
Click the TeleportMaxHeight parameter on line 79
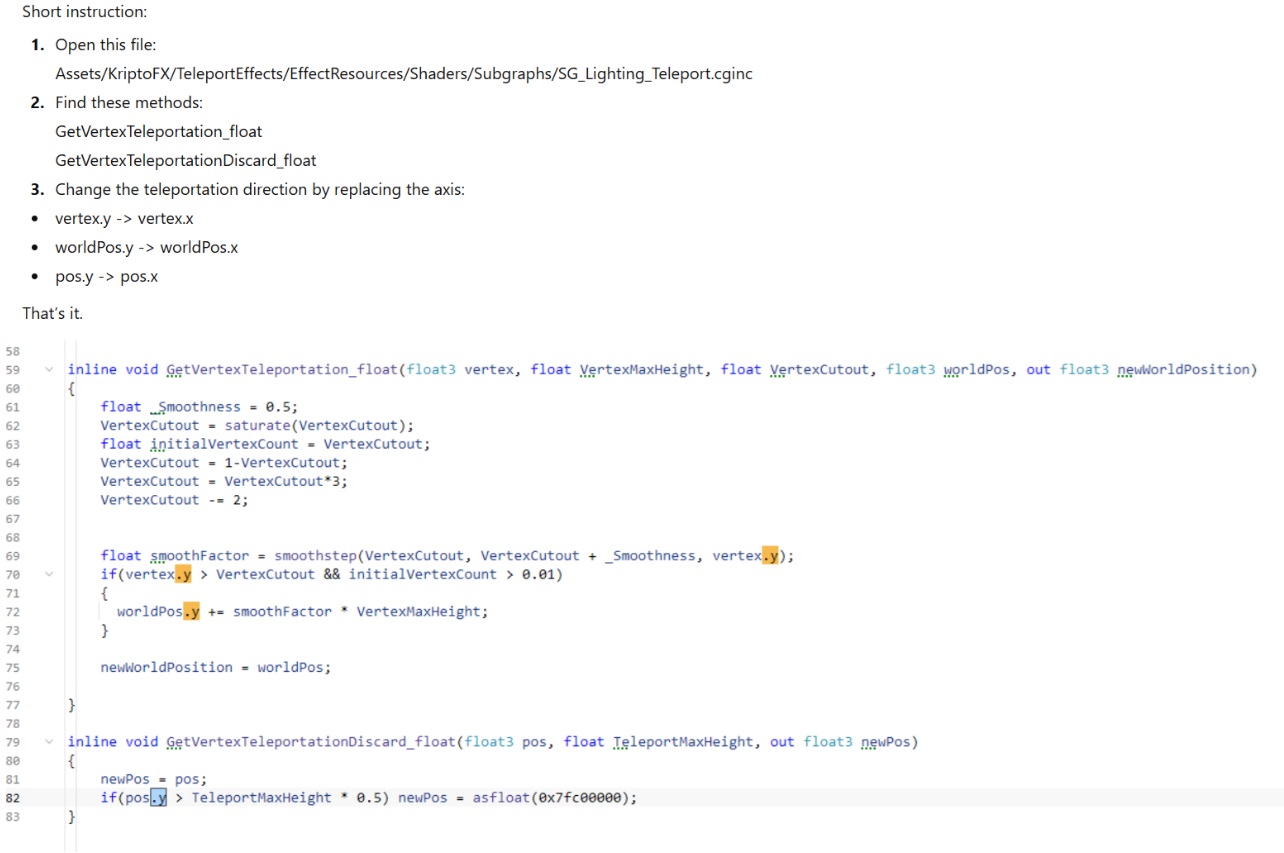(683, 742)
